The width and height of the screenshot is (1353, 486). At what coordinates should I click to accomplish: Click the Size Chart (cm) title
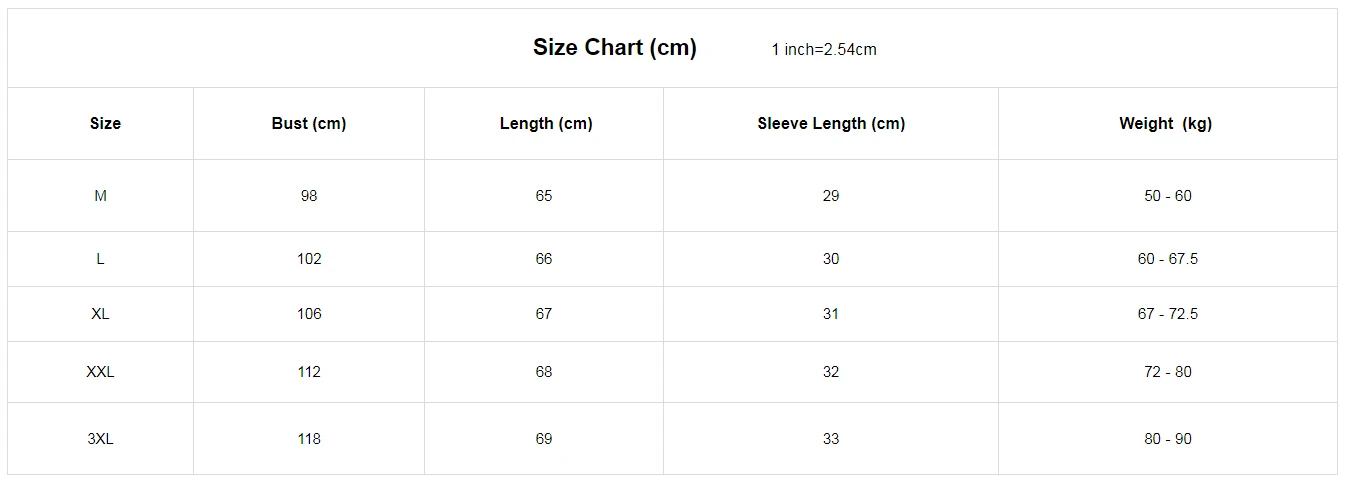point(614,47)
